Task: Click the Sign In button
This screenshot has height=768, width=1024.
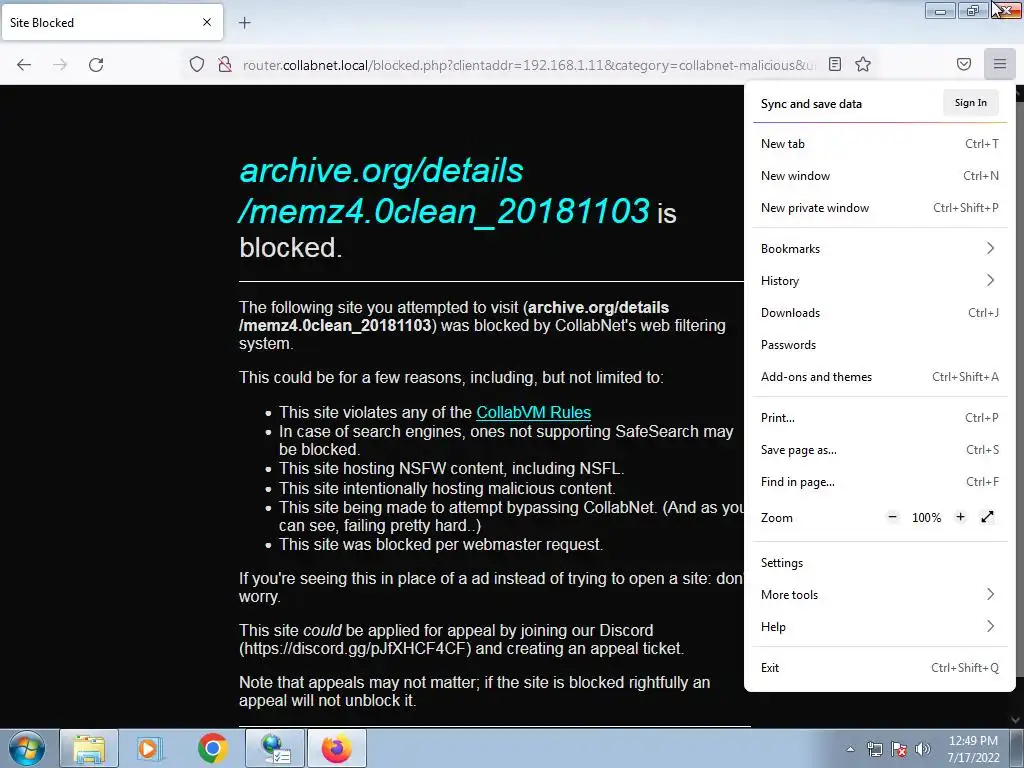Action: (x=970, y=103)
